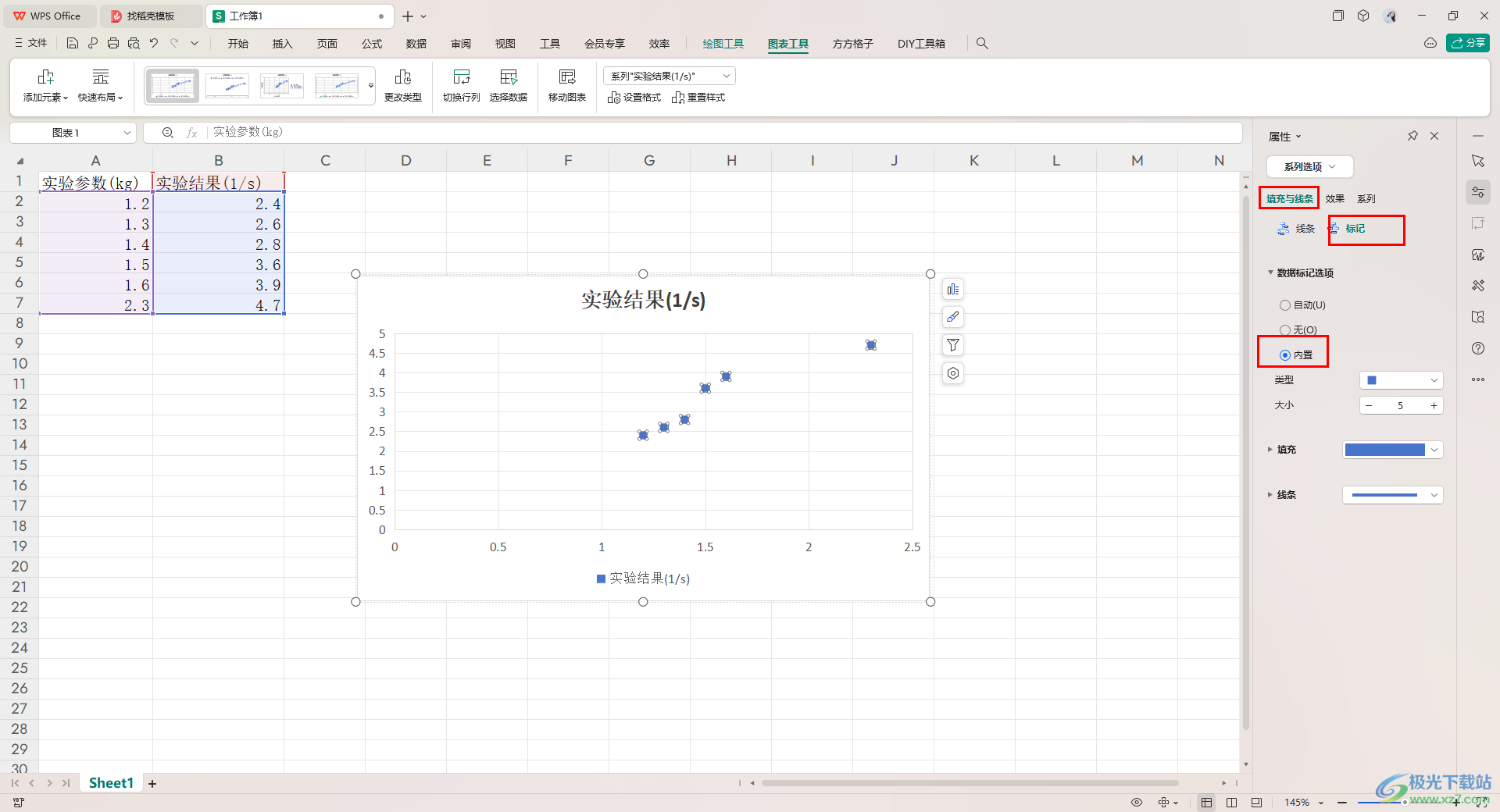
Task: Switch to the 找稻壳模板 tab
Action: click(x=151, y=16)
